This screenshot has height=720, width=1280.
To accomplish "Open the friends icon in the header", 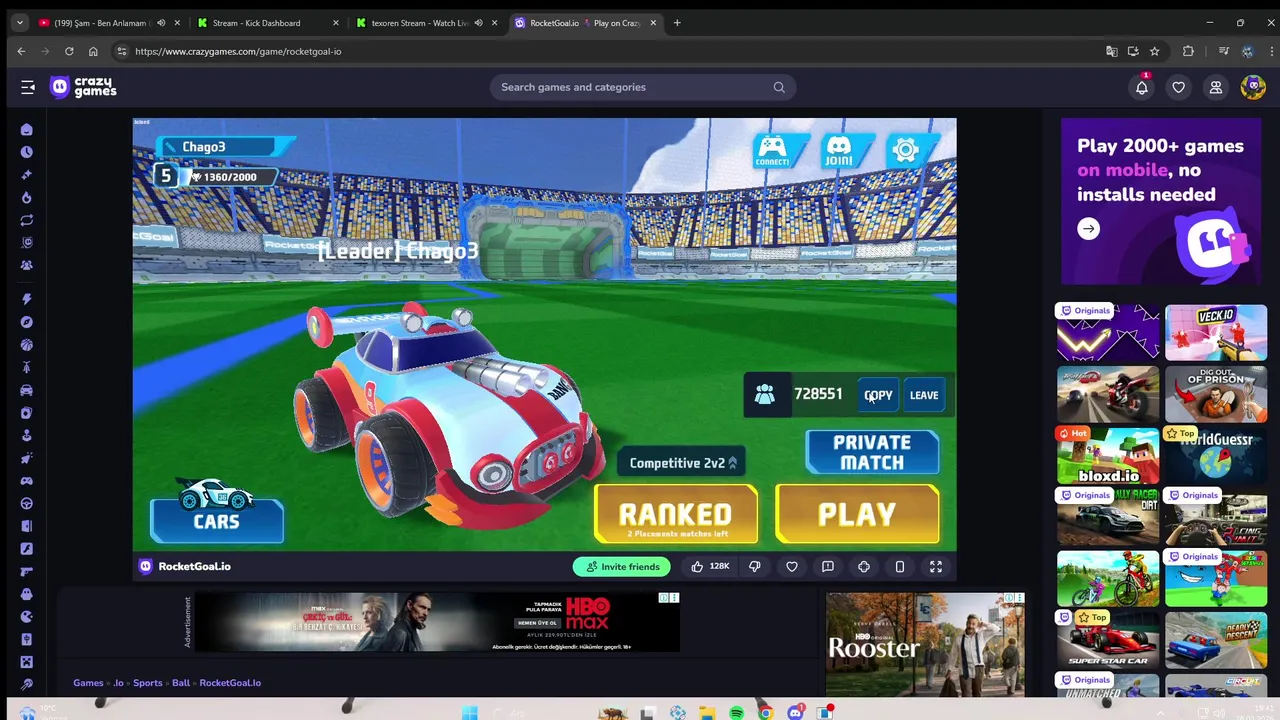I will [1216, 88].
